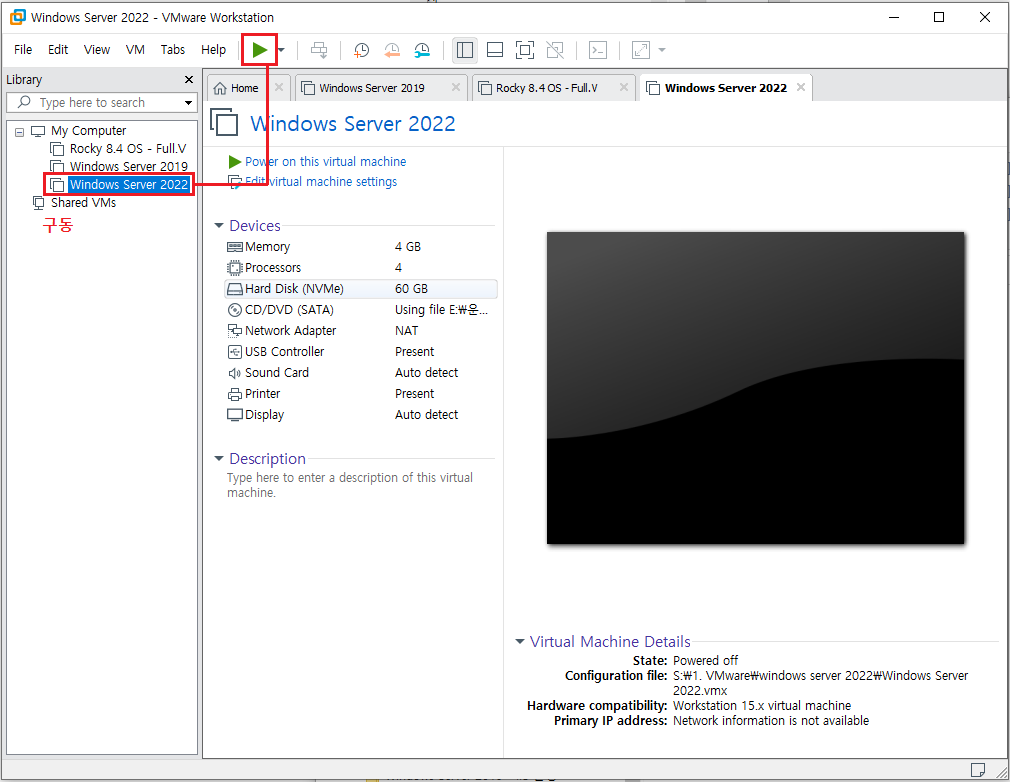Collapse the My Computer tree node

click(x=19, y=131)
